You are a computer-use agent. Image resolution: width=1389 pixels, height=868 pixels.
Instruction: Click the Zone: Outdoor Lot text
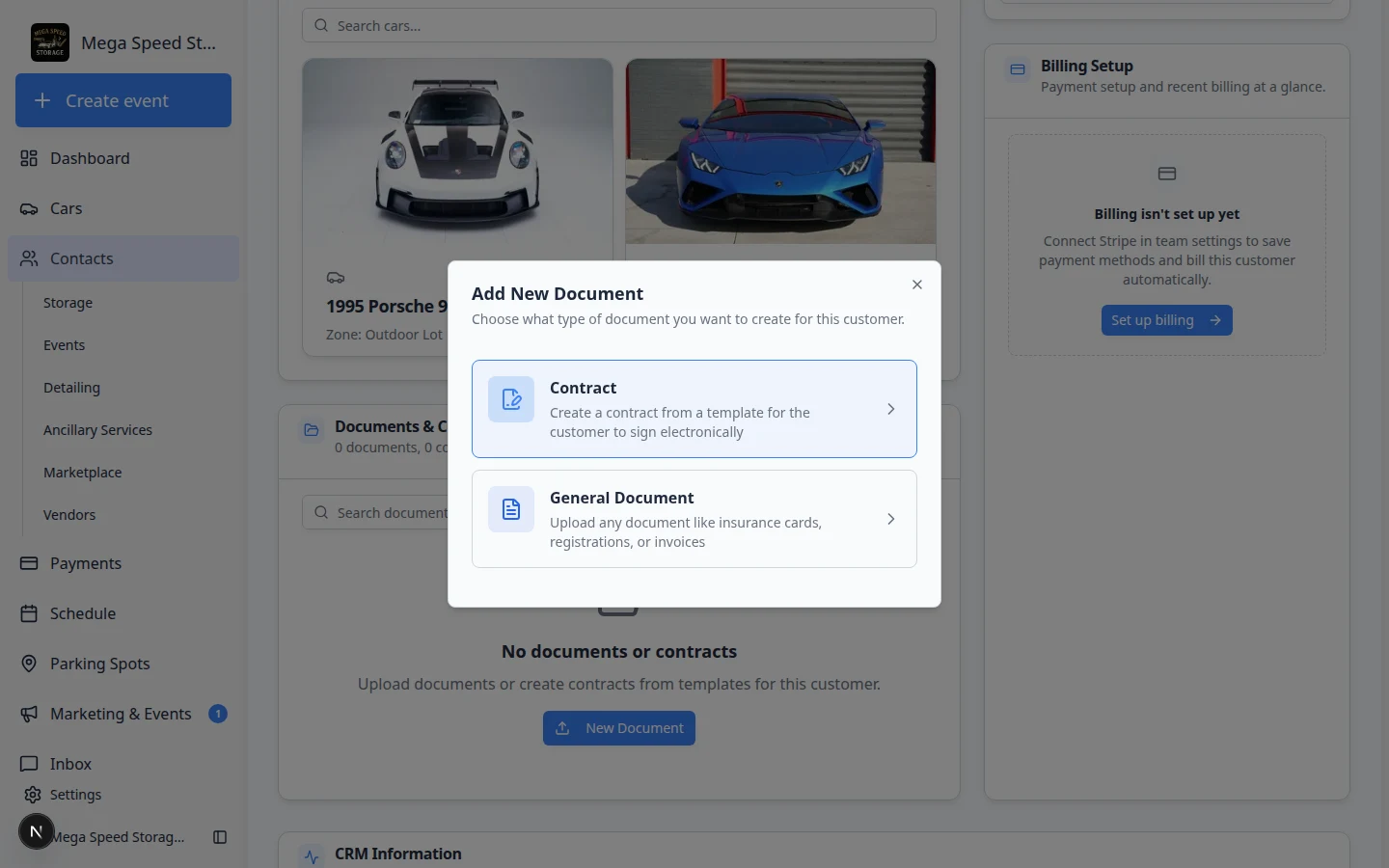384,335
